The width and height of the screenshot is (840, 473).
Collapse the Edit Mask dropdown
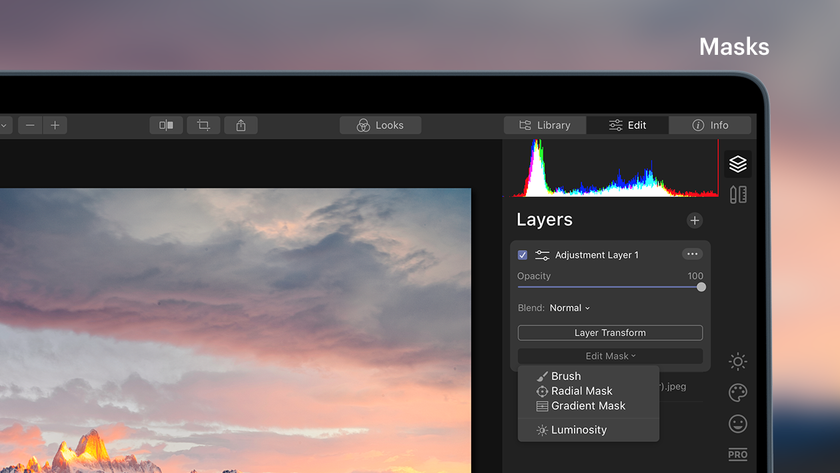coord(610,356)
